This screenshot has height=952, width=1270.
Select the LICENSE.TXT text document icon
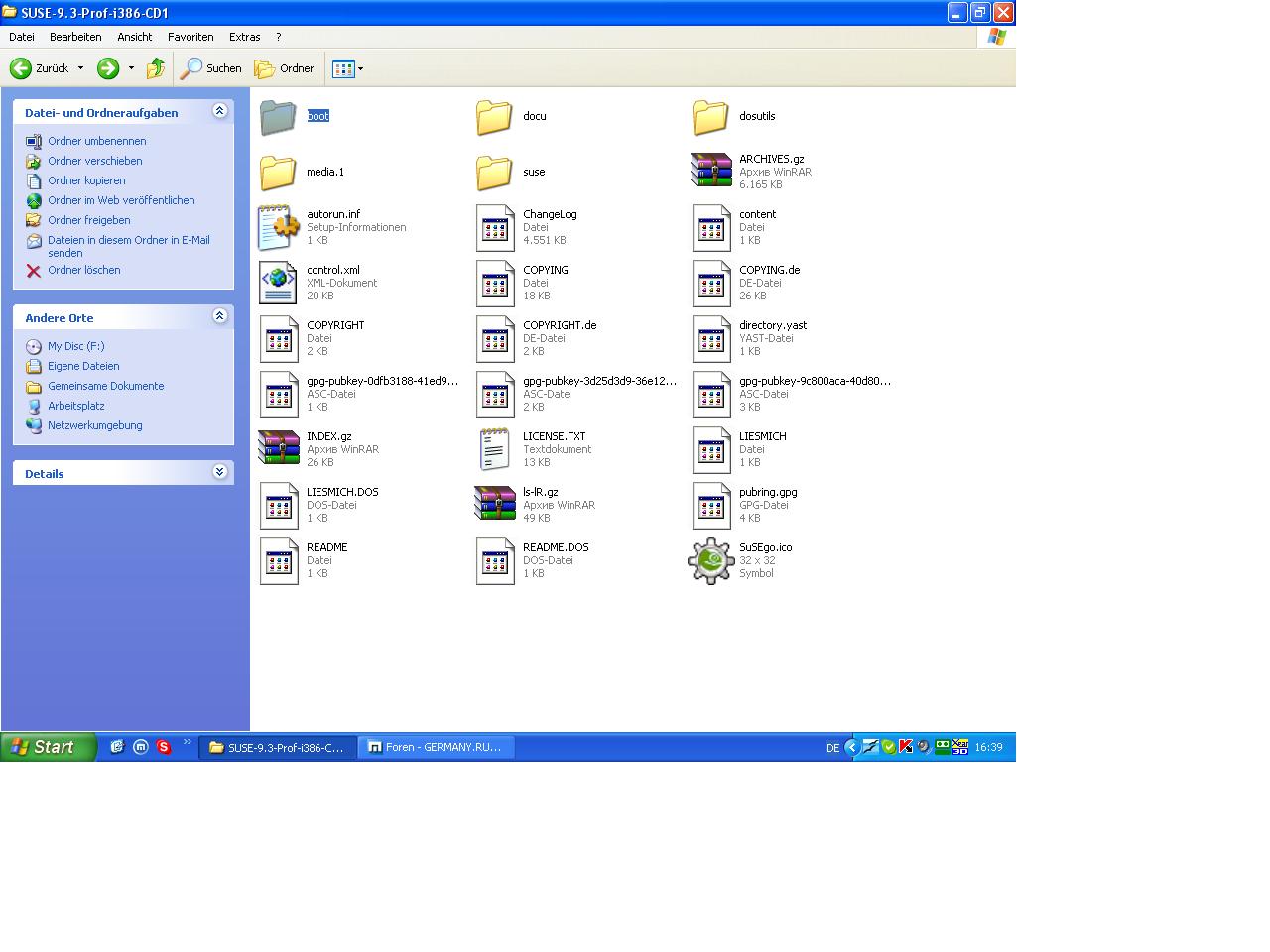[494, 449]
